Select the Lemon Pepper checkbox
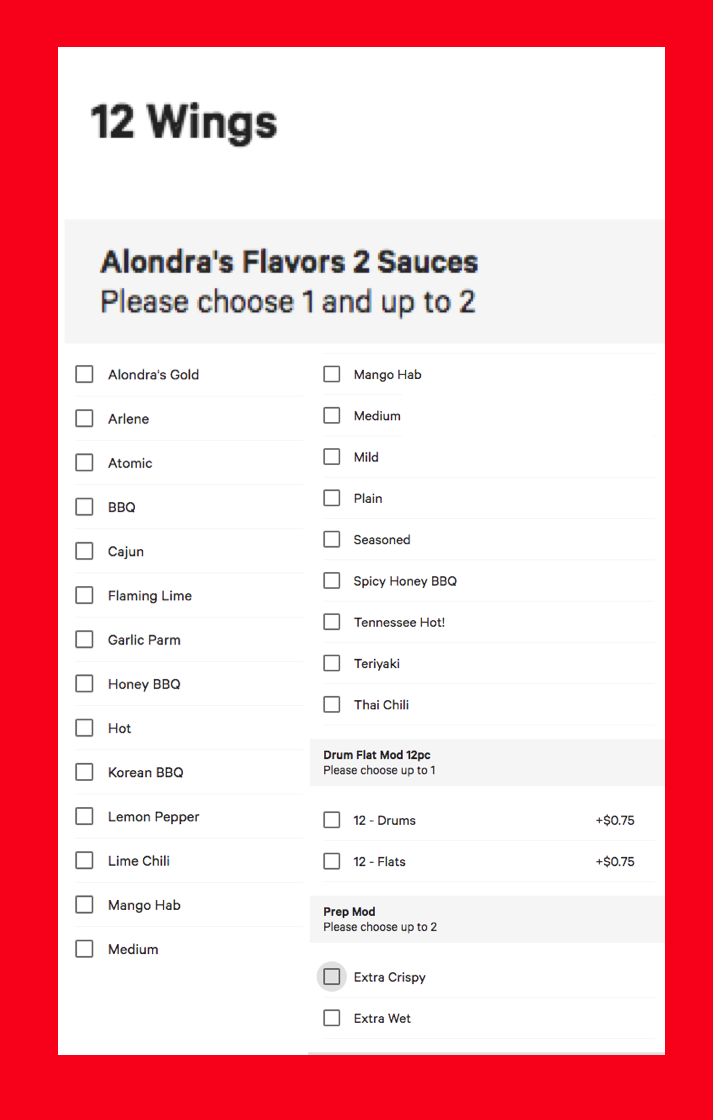Screen dimensions: 713x1120 (x=85, y=816)
